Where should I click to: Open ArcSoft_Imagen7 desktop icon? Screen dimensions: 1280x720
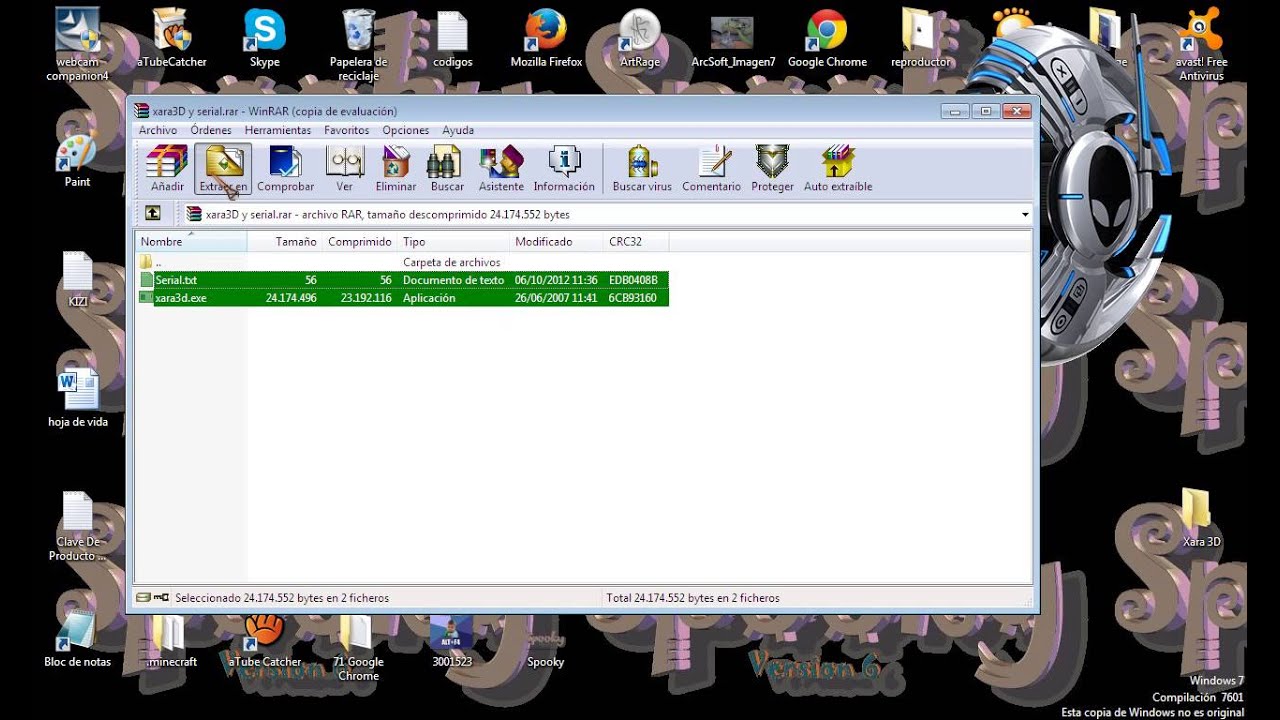click(x=733, y=38)
